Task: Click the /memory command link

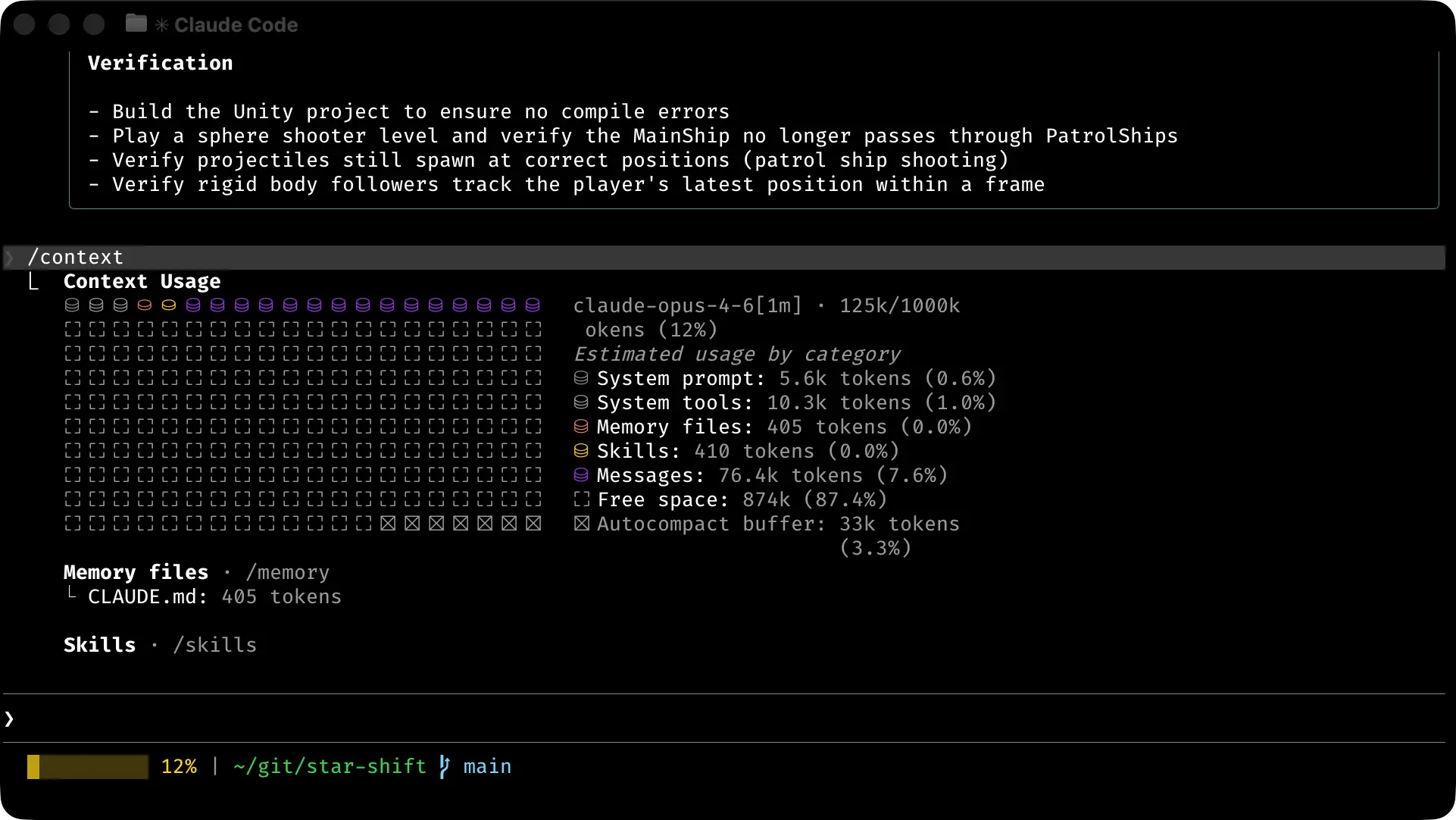Action: click(288, 572)
